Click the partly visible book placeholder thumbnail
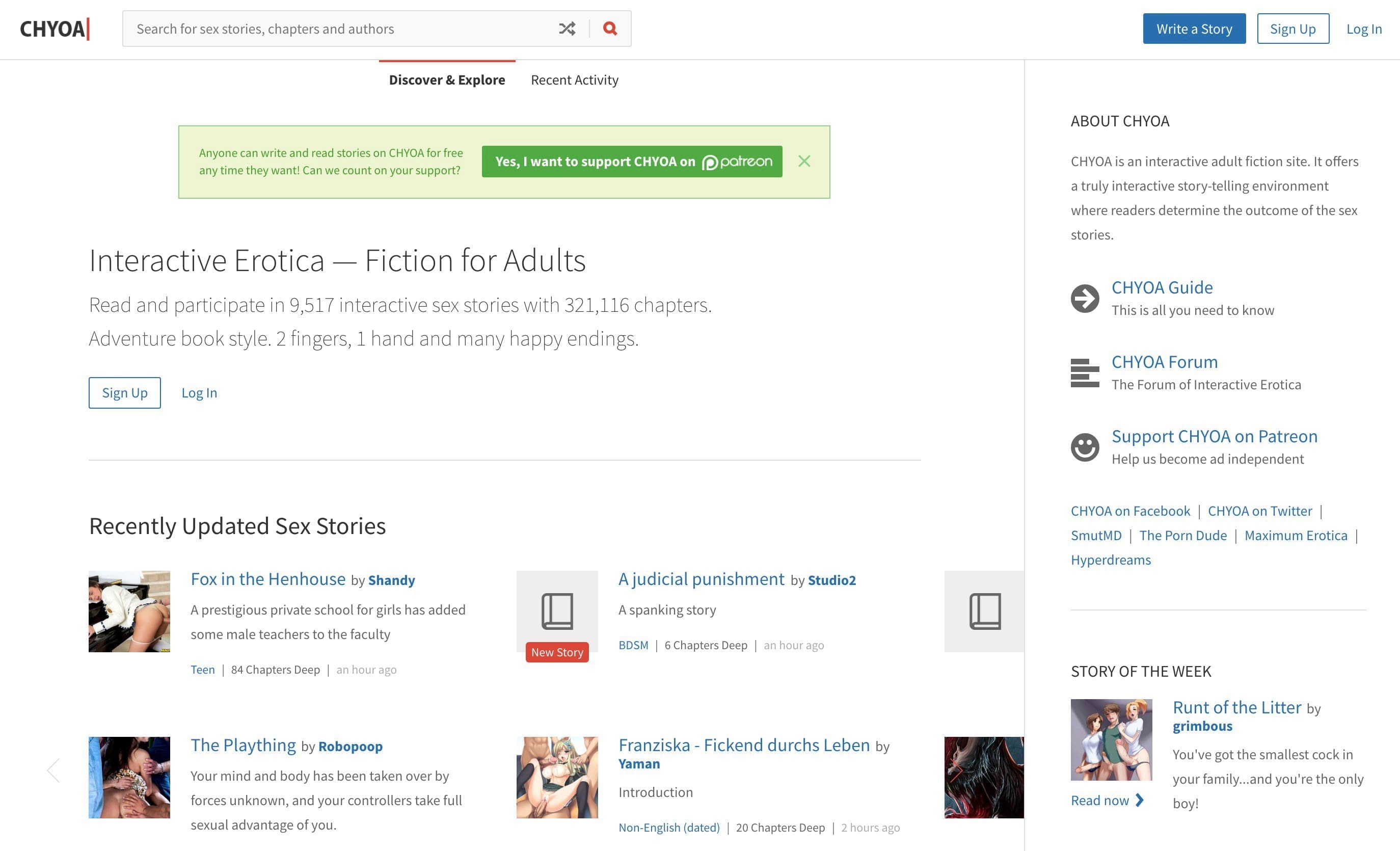The image size is (1400, 851). pyautogui.click(x=984, y=611)
